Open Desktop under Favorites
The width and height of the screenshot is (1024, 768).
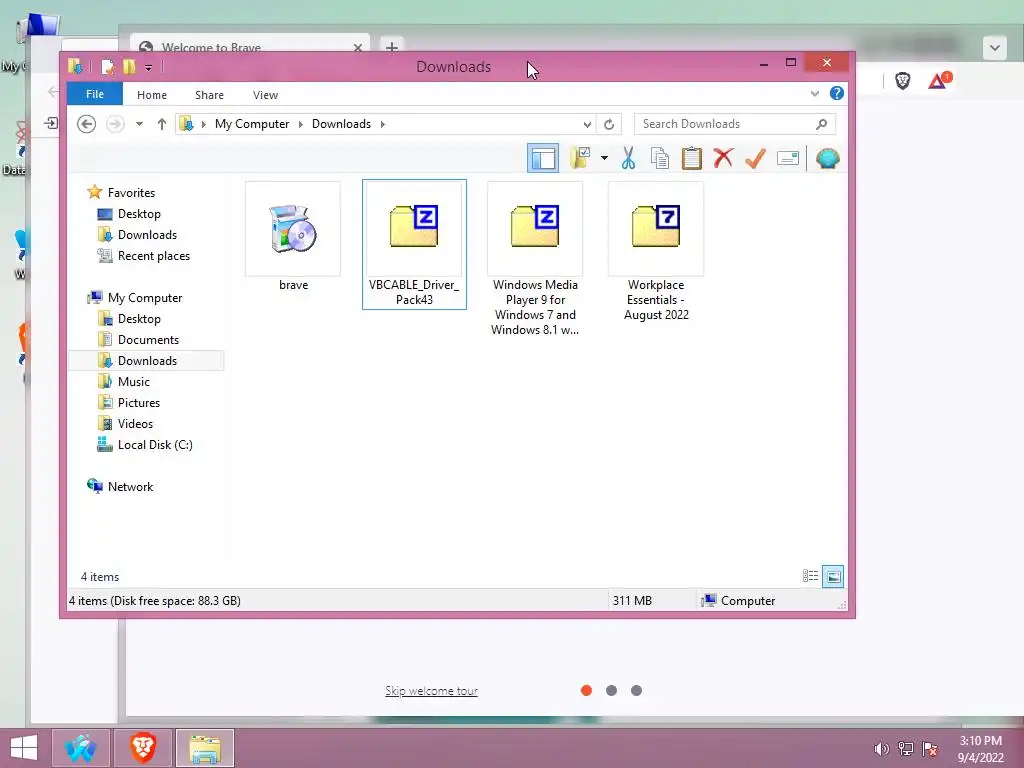(139, 214)
